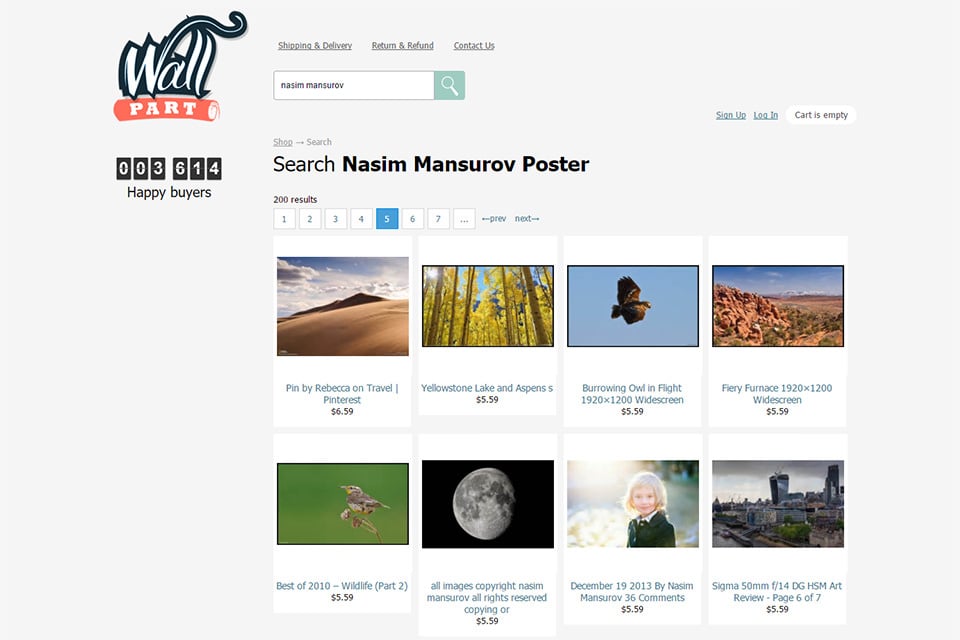Click the Log In link
The height and width of the screenshot is (640, 960).
tap(765, 115)
